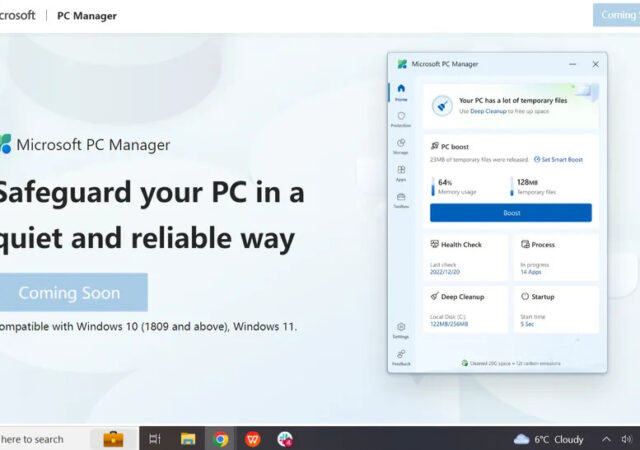Click the 64% memory usage bar
Viewport: 640px width, 450px height.
pyautogui.click(x=433, y=187)
